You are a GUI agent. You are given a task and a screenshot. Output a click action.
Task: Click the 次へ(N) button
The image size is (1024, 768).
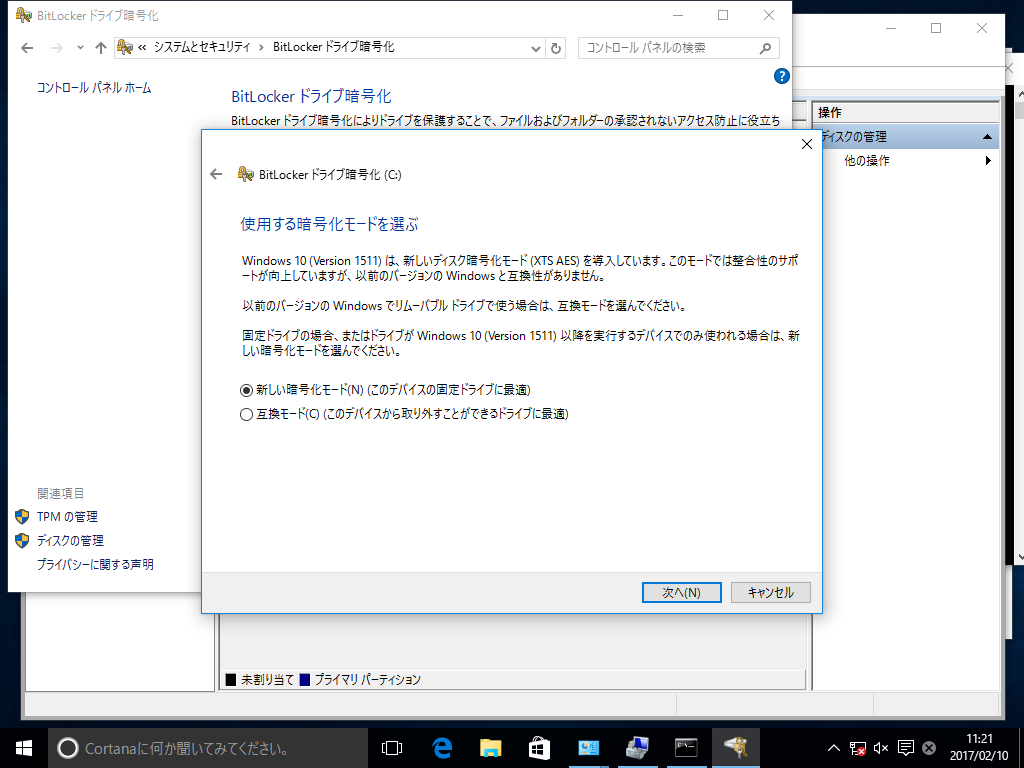point(681,592)
